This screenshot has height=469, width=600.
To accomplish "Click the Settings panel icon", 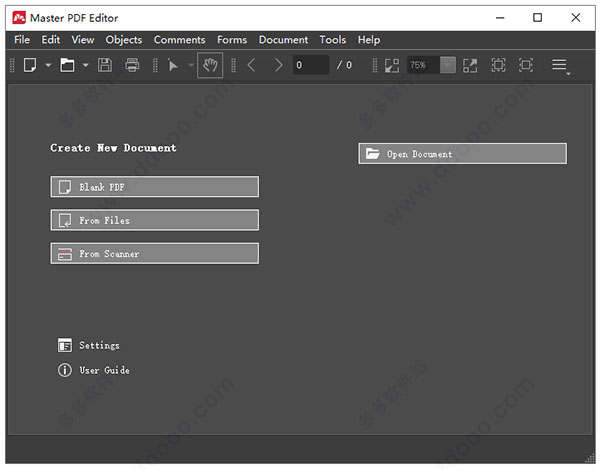I will (x=65, y=345).
